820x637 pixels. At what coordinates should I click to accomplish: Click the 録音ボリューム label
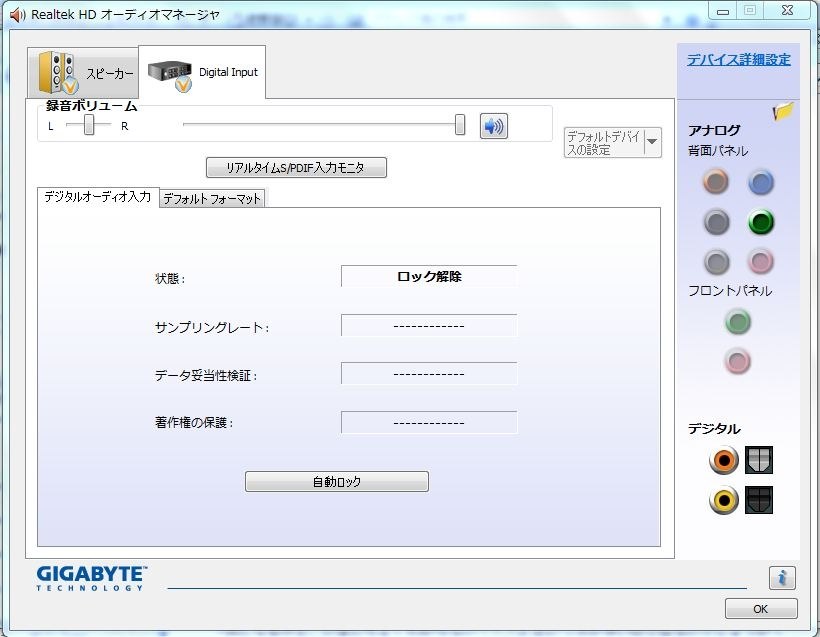click(92, 106)
